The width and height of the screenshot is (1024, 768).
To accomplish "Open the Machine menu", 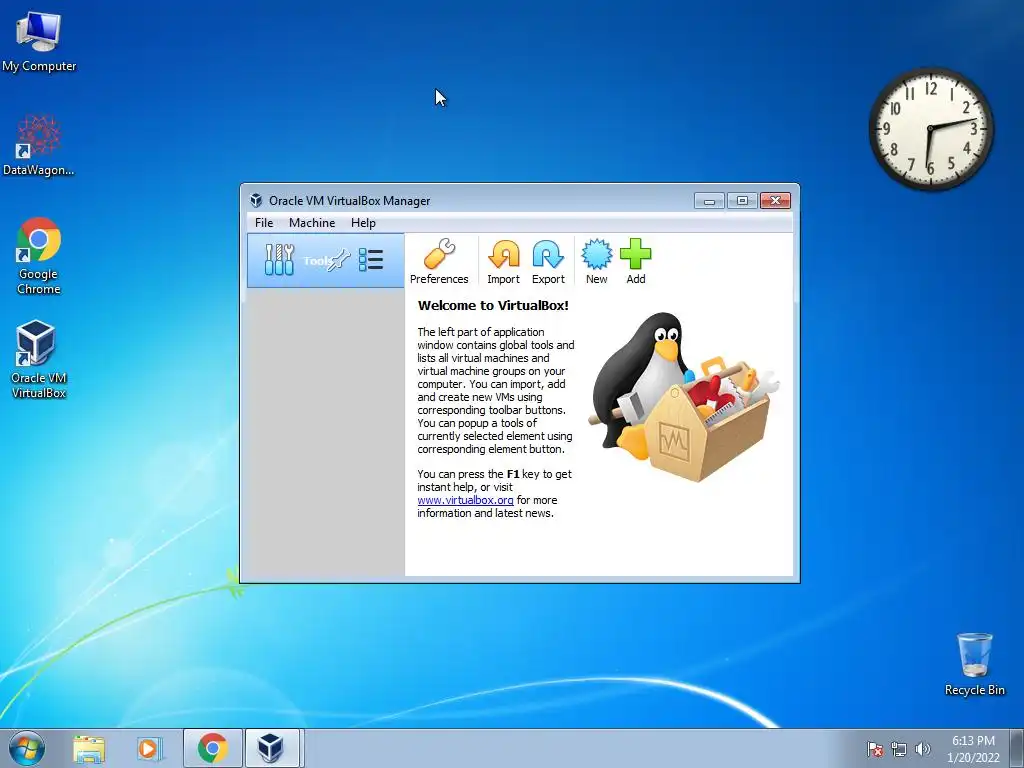I will [312, 223].
